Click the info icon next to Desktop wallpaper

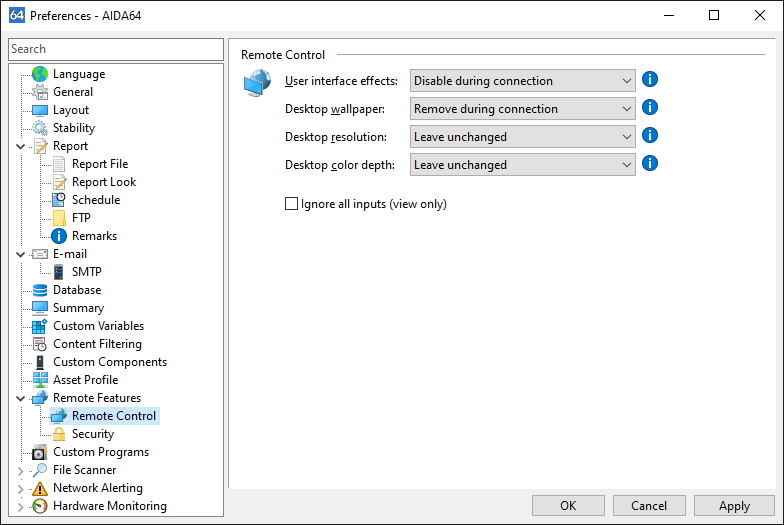[x=650, y=108]
